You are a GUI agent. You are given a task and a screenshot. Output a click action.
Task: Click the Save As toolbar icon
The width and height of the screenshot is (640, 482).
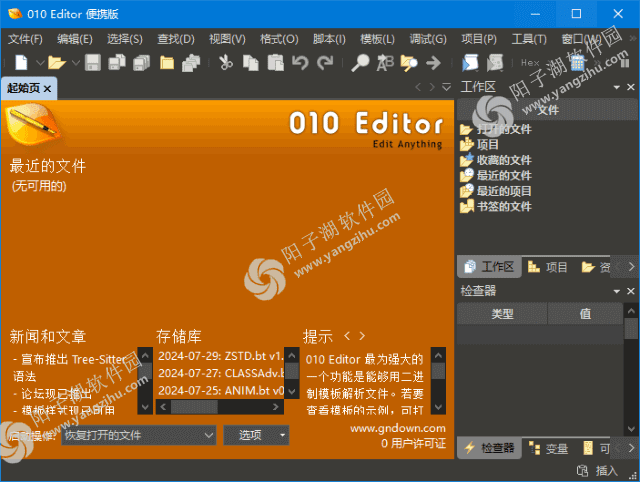click(117, 63)
